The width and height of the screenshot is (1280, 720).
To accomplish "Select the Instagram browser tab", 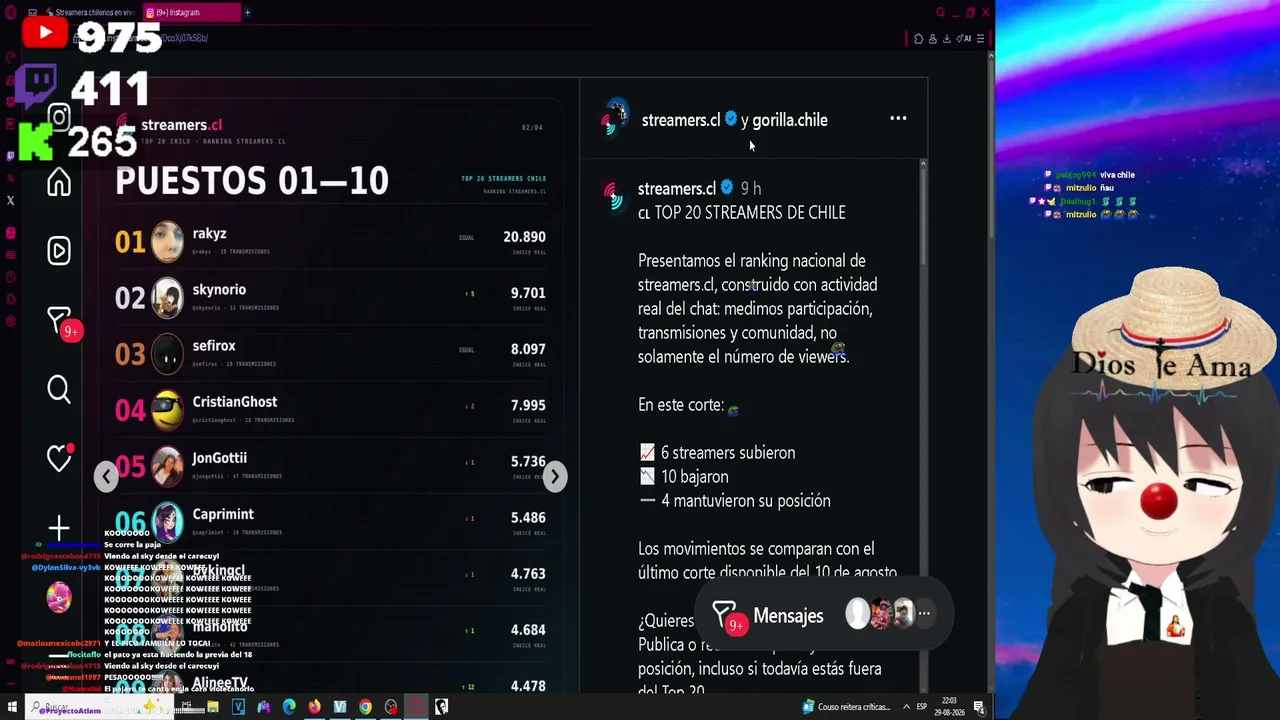I will (x=192, y=13).
